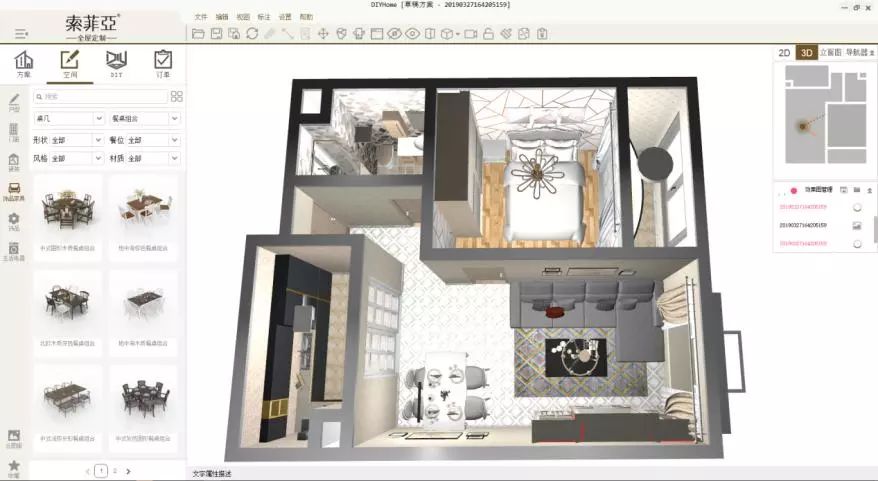Go to next catalog page arrow

pyautogui.click(x=128, y=471)
